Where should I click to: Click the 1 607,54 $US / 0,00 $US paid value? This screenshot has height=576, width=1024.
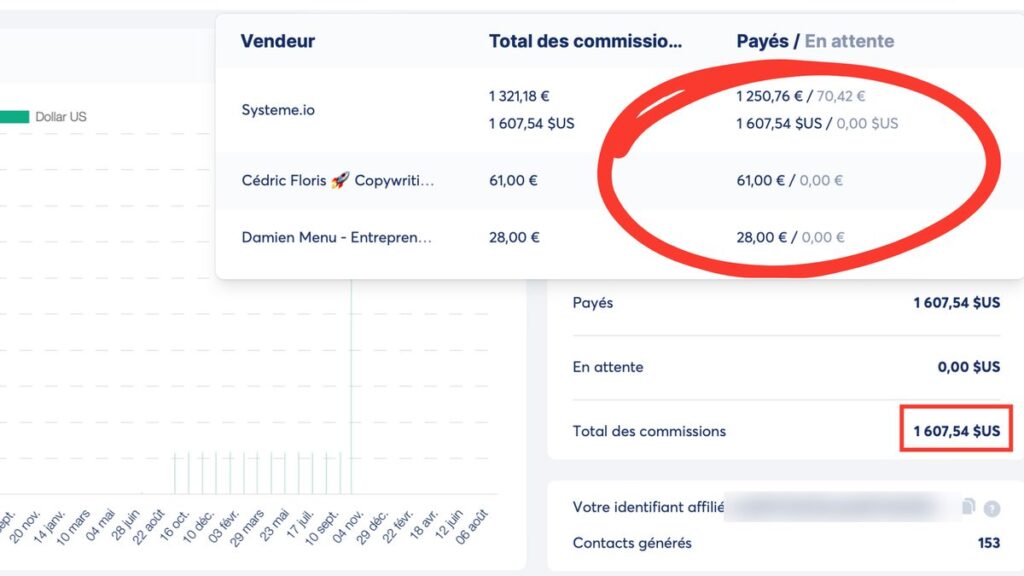(817, 123)
